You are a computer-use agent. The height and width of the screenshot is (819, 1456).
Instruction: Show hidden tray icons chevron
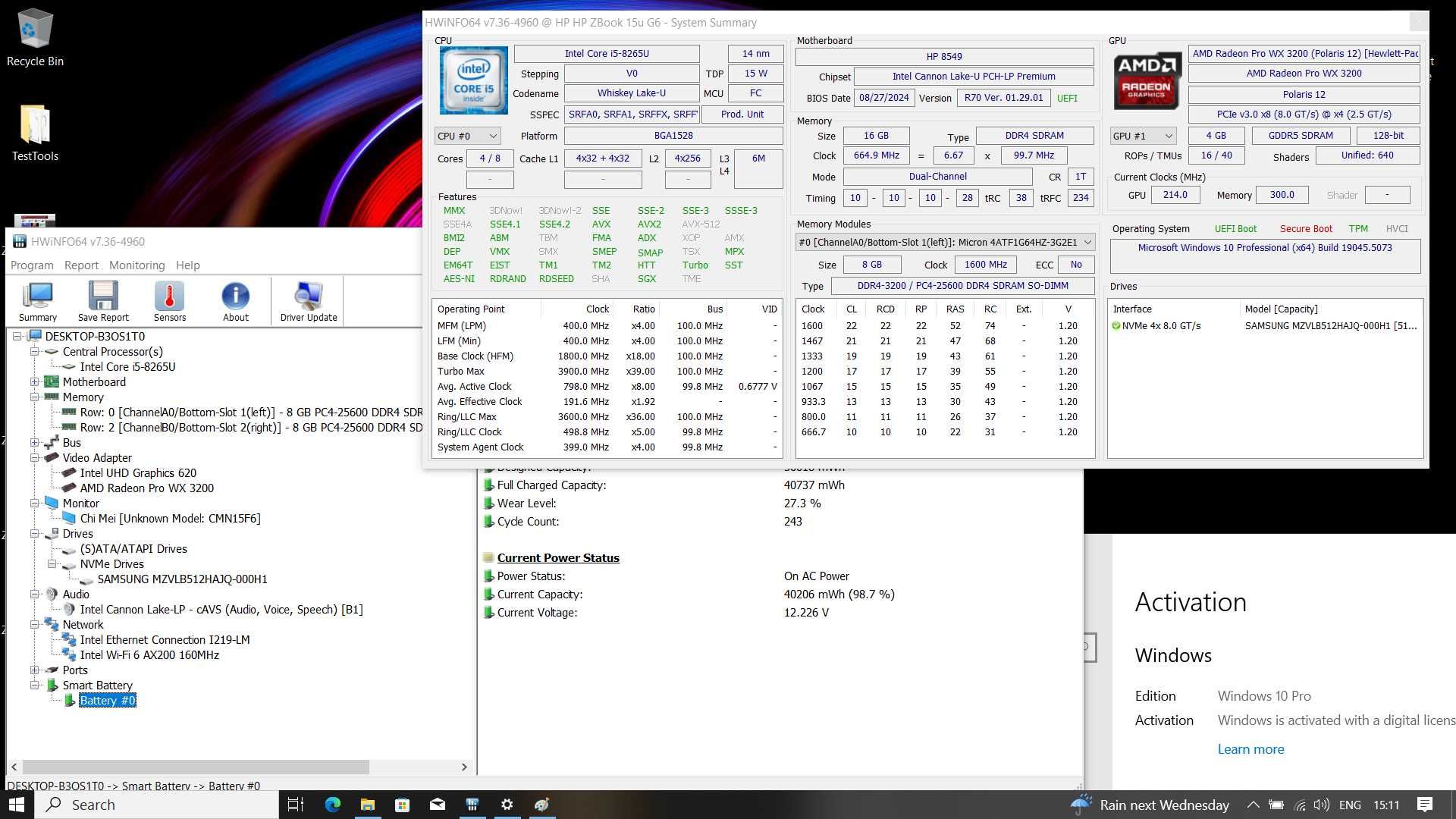pos(1253,805)
